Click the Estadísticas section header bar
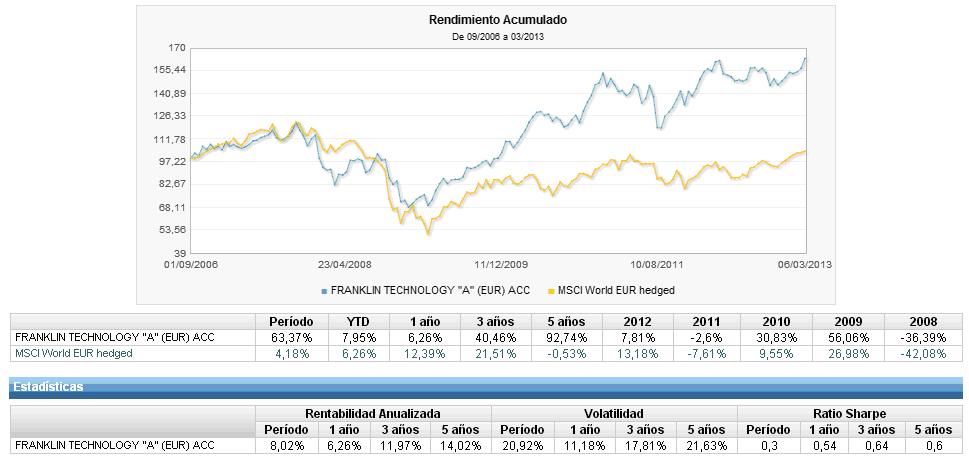Image resolution: width=969 pixels, height=462 pixels. tap(484, 386)
